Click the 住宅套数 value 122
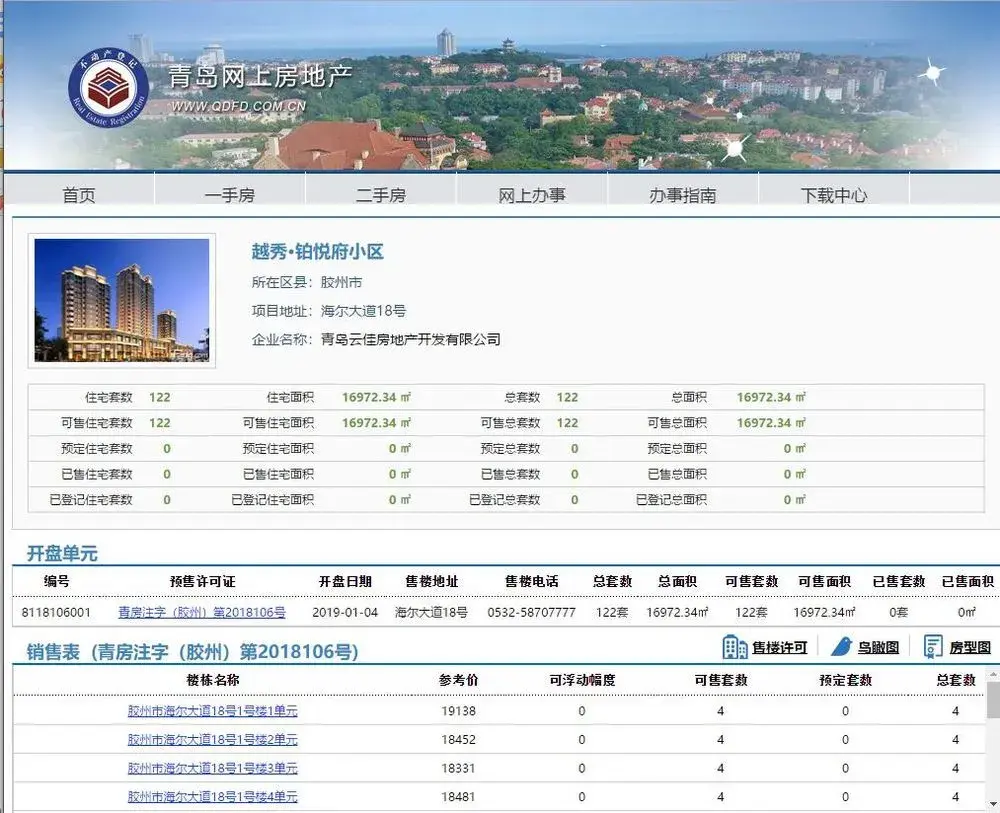This screenshot has width=1000, height=813. click(159, 397)
